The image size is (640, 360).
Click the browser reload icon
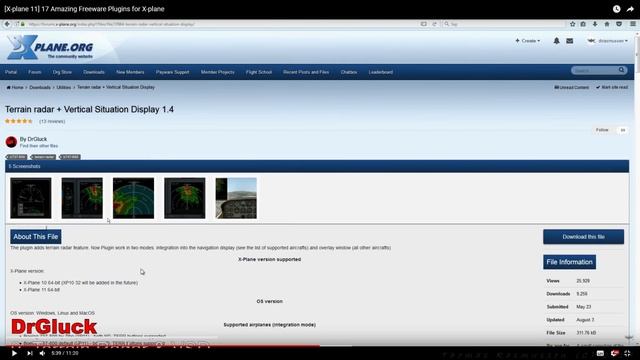(x=434, y=24)
